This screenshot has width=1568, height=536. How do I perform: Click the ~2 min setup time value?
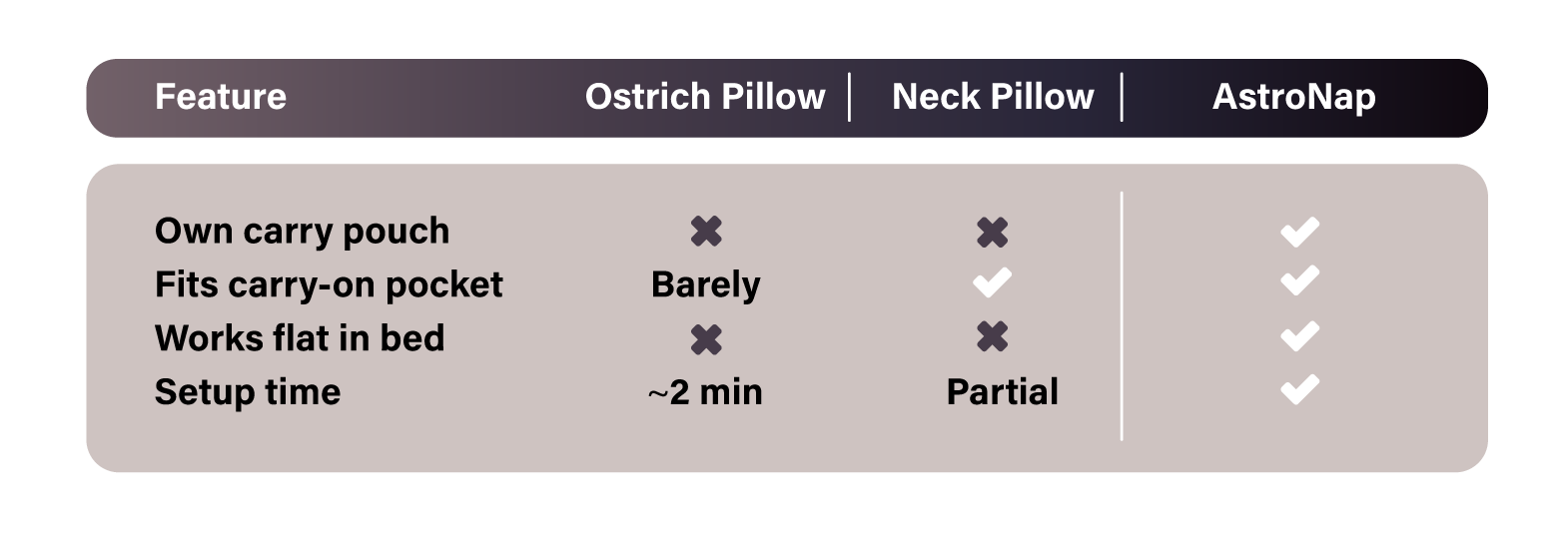705,392
